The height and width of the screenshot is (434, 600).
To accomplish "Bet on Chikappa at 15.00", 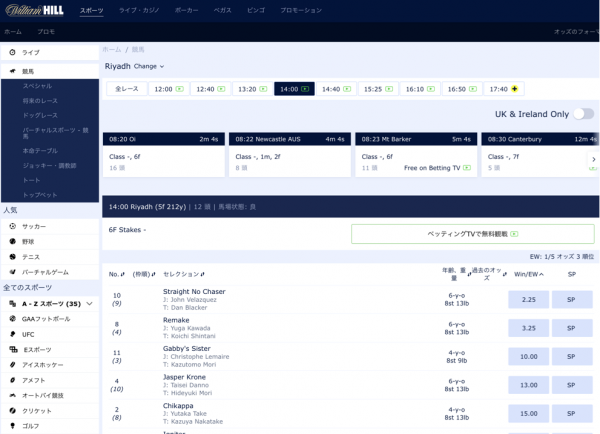I will [x=528, y=413].
